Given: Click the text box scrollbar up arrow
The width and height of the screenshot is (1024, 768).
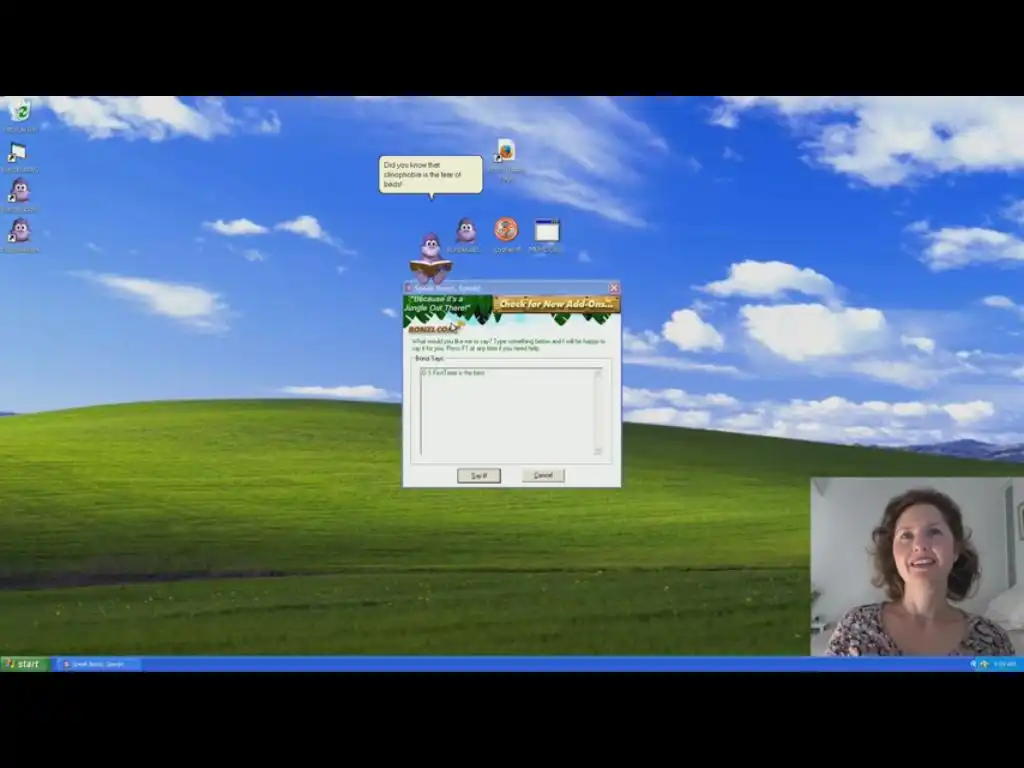Looking at the screenshot, I should [x=598, y=372].
